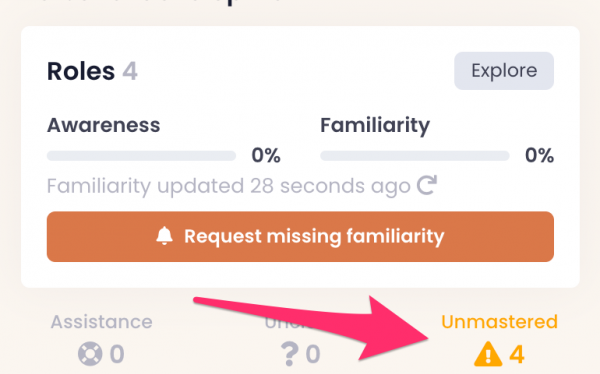
Task: Click the Assistance lifebuoy icon
Action: tap(90, 354)
